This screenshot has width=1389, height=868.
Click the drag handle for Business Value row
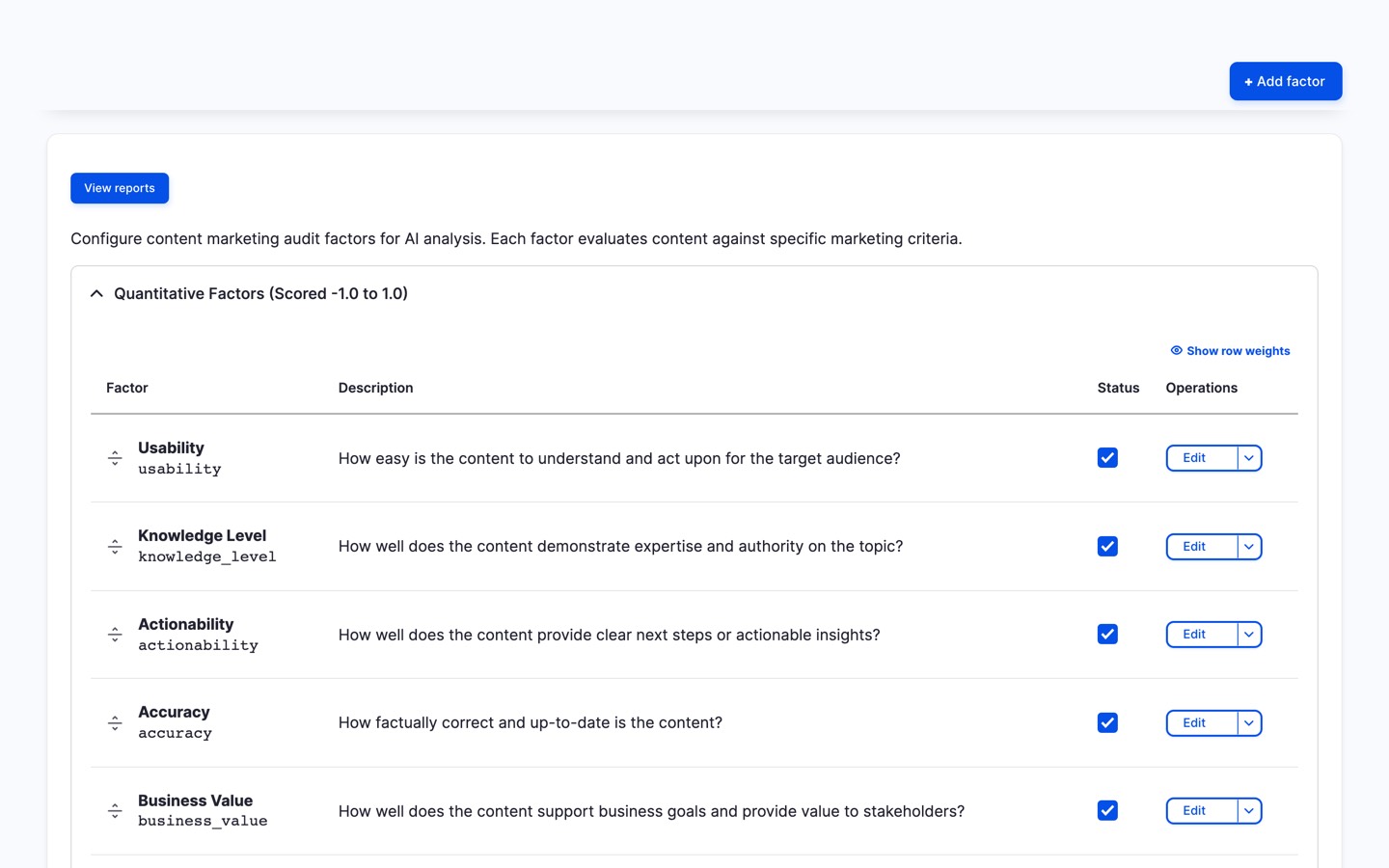pyautogui.click(x=115, y=811)
